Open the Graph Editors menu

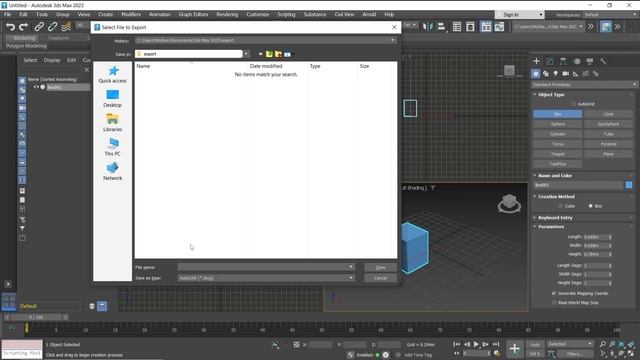pyautogui.click(x=193, y=14)
